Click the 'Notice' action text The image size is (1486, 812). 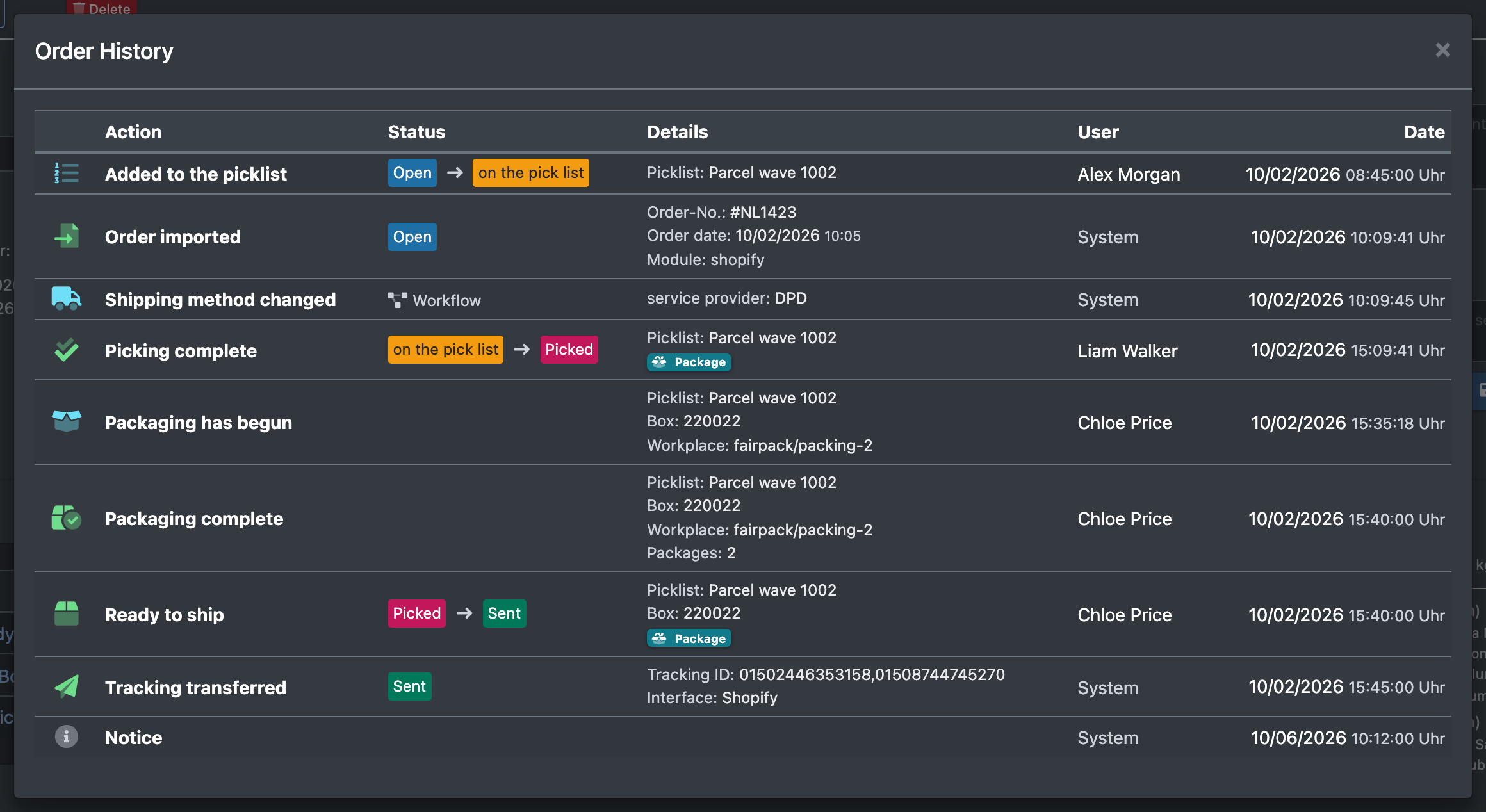[x=134, y=738]
